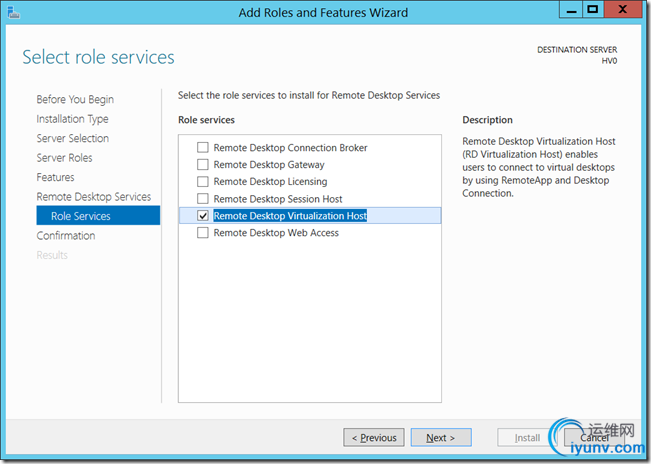This screenshot has width=651, height=464.
Task: Jump to Server Selection step
Action: (x=73, y=138)
